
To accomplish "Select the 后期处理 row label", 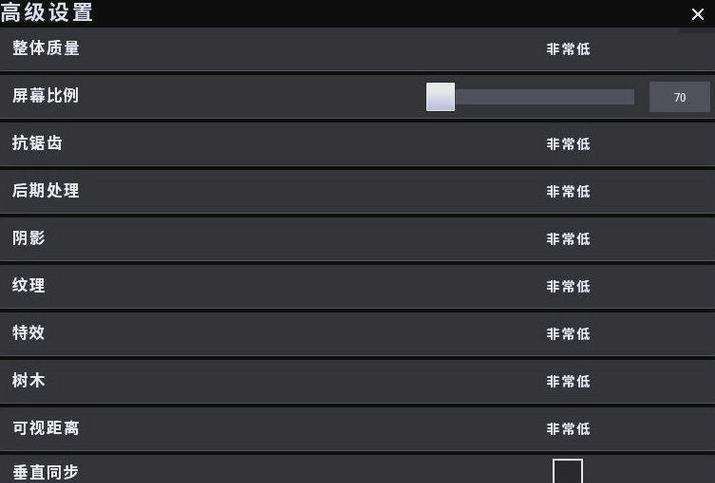I will 46,190.
